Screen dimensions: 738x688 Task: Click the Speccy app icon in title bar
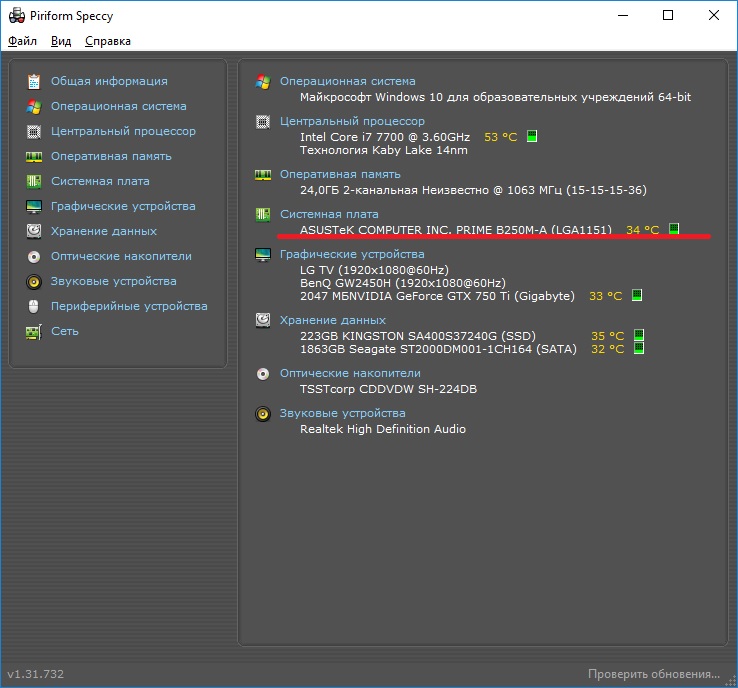point(16,16)
